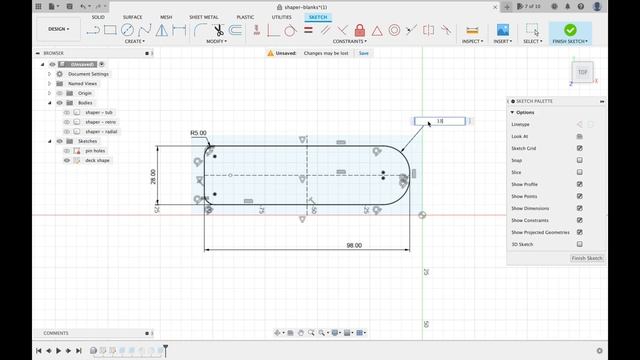
Task: Click the Look At icon in palette
Action: point(580,136)
